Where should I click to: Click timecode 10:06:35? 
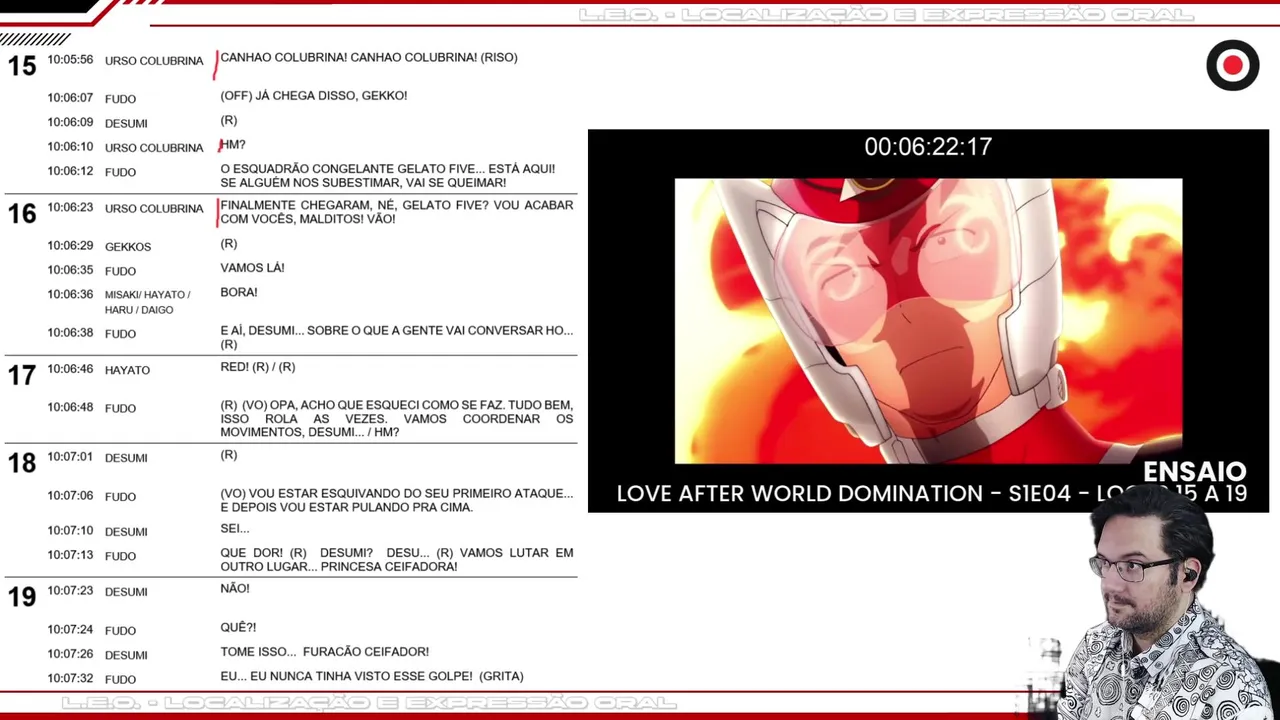click(70, 270)
